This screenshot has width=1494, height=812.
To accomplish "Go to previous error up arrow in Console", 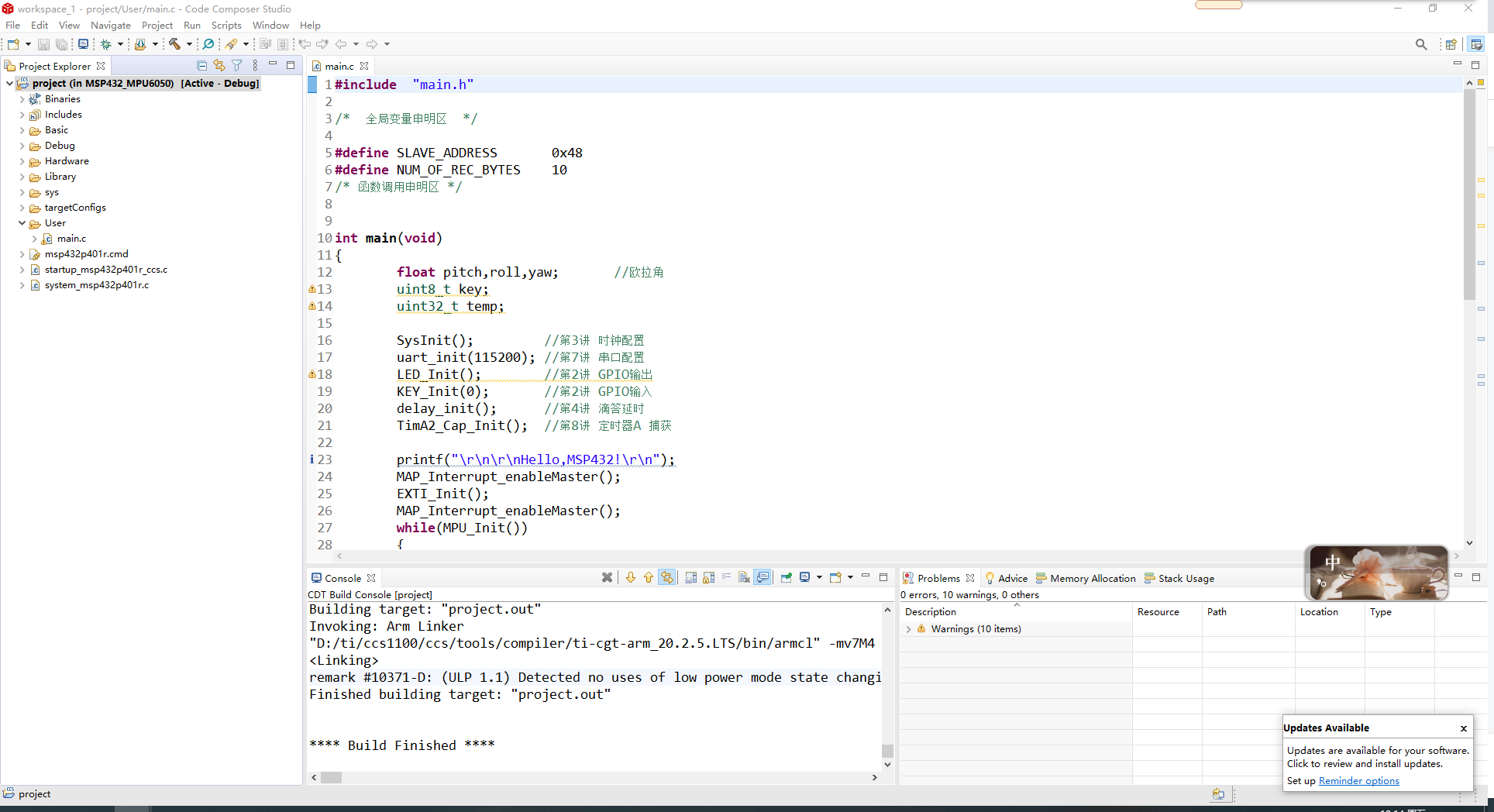I will (x=649, y=577).
